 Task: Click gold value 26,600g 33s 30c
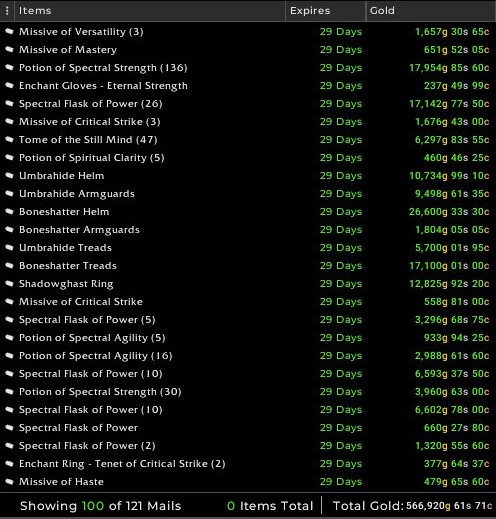coord(449,211)
